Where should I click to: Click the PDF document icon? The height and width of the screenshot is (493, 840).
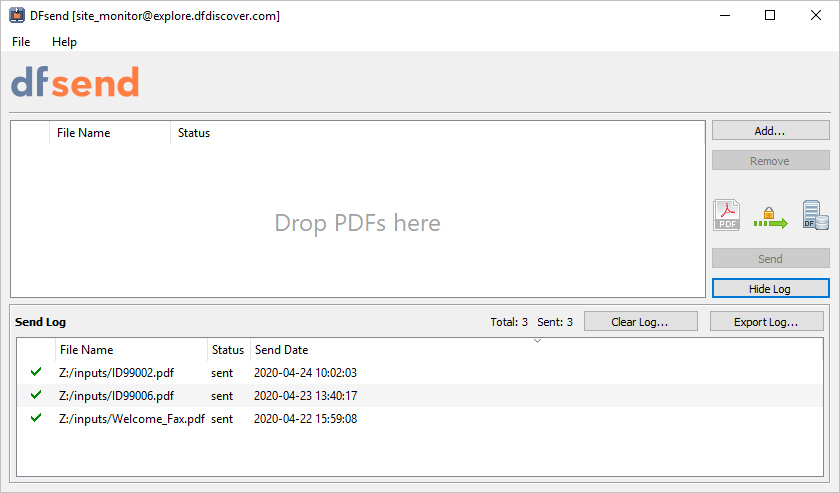726,215
